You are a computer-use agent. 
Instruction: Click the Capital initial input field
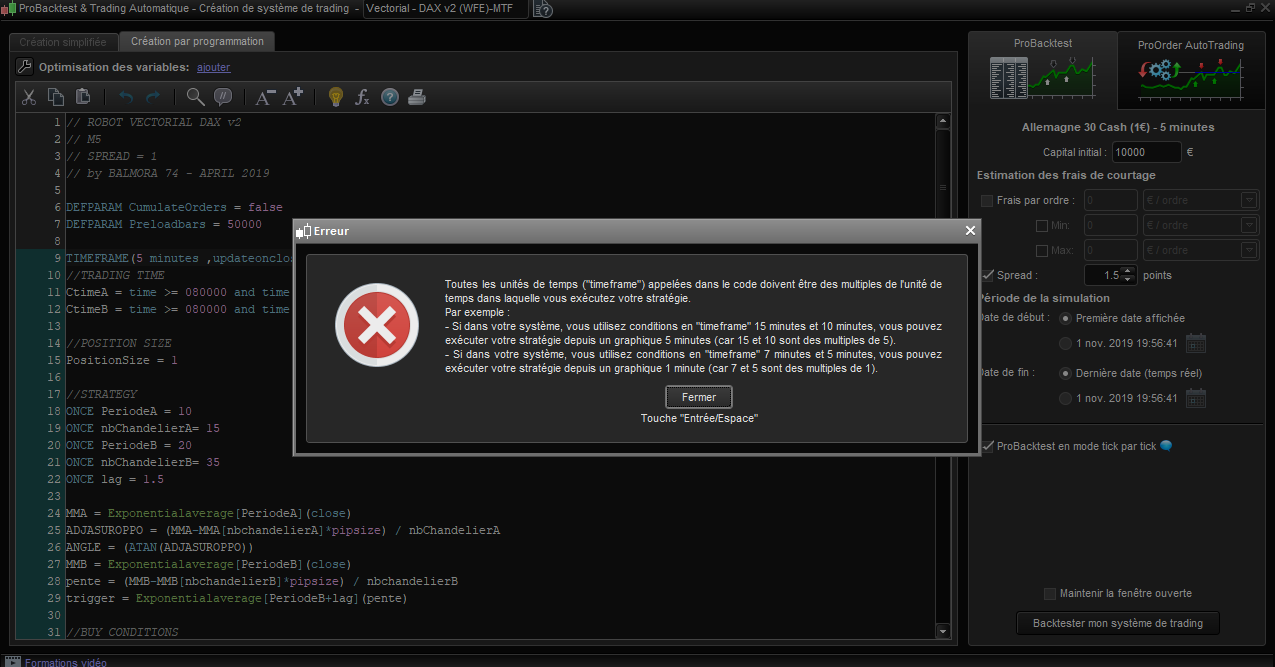point(1146,152)
